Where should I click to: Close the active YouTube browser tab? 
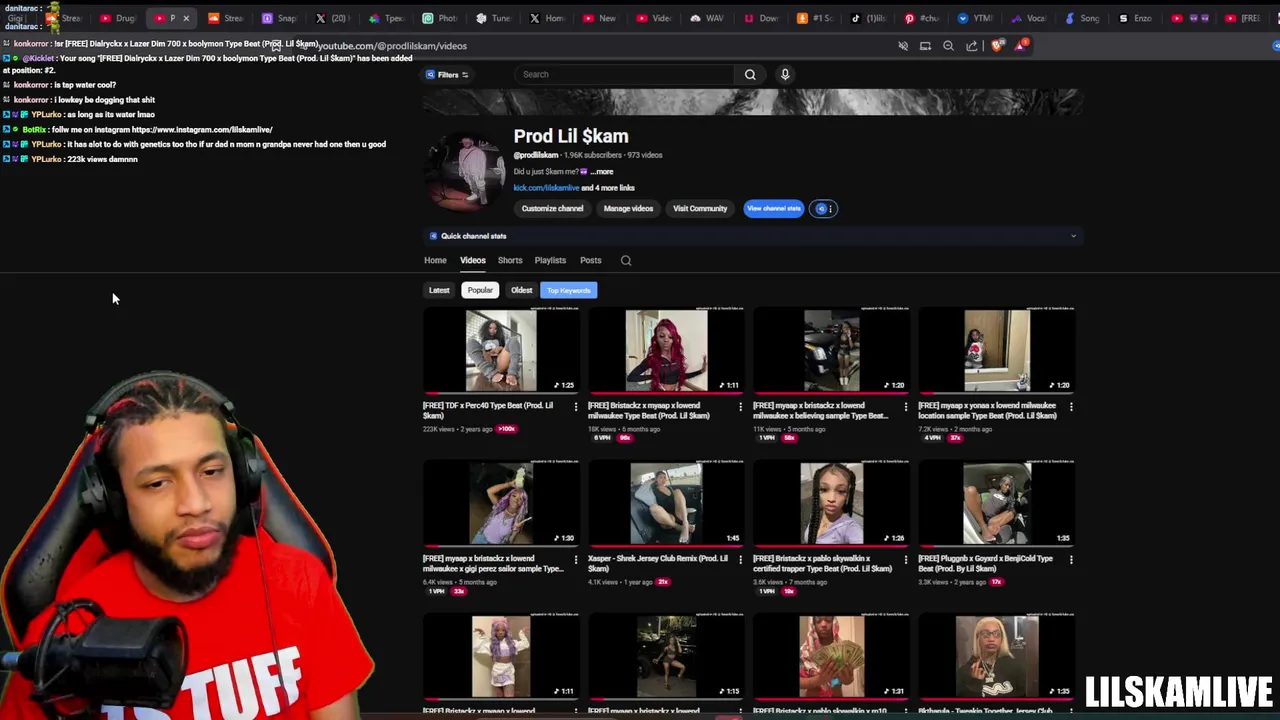(186, 18)
